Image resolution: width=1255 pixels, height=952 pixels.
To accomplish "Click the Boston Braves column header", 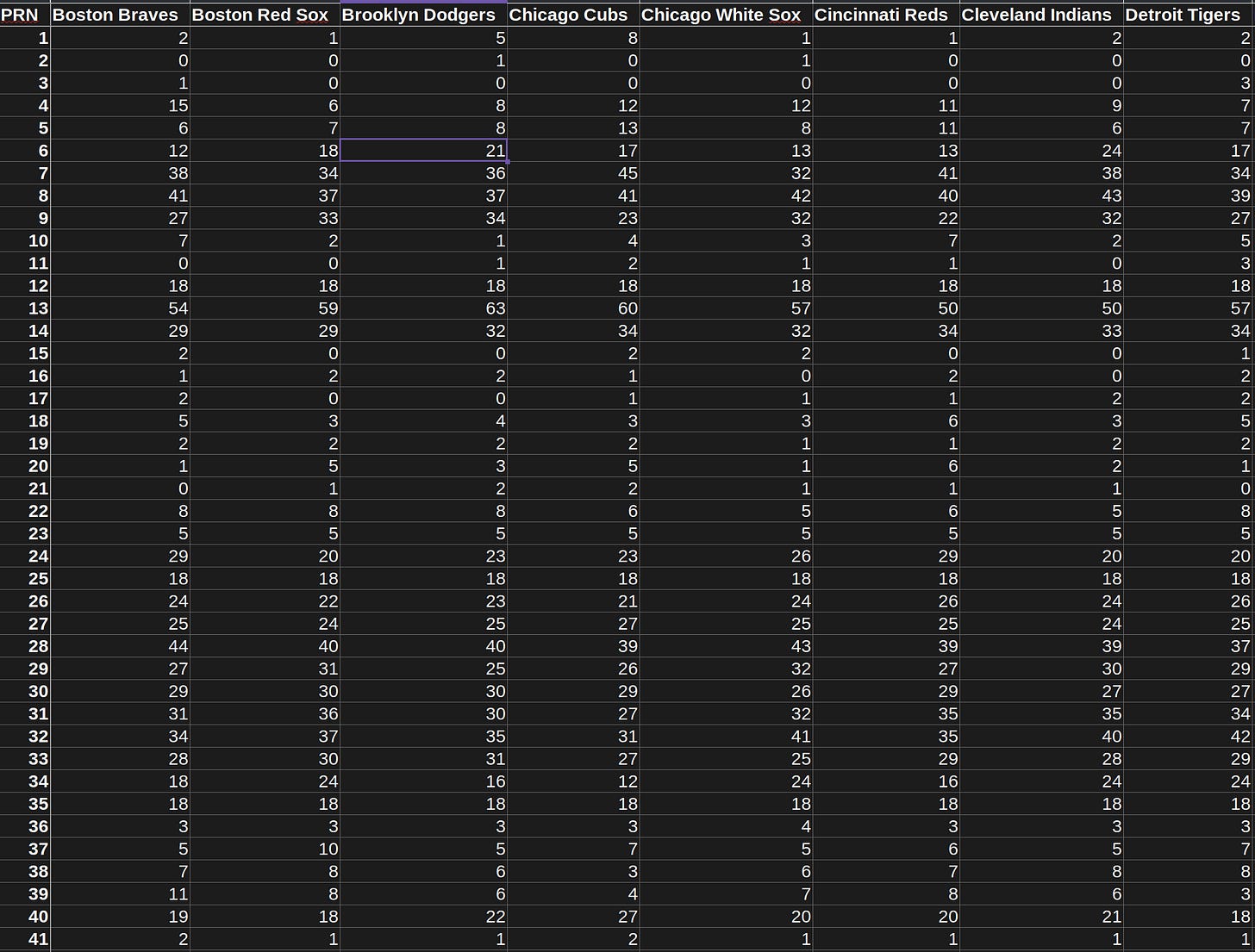I will (x=120, y=15).
